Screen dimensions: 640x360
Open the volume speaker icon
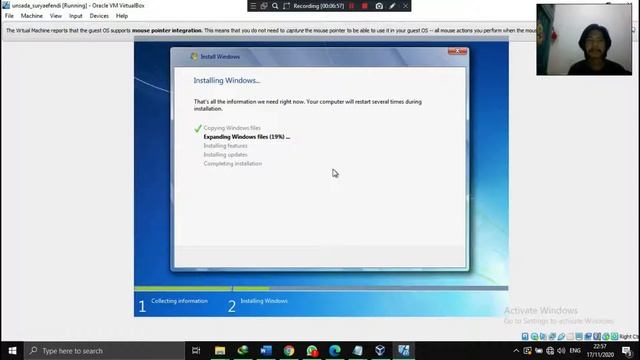pos(561,351)
